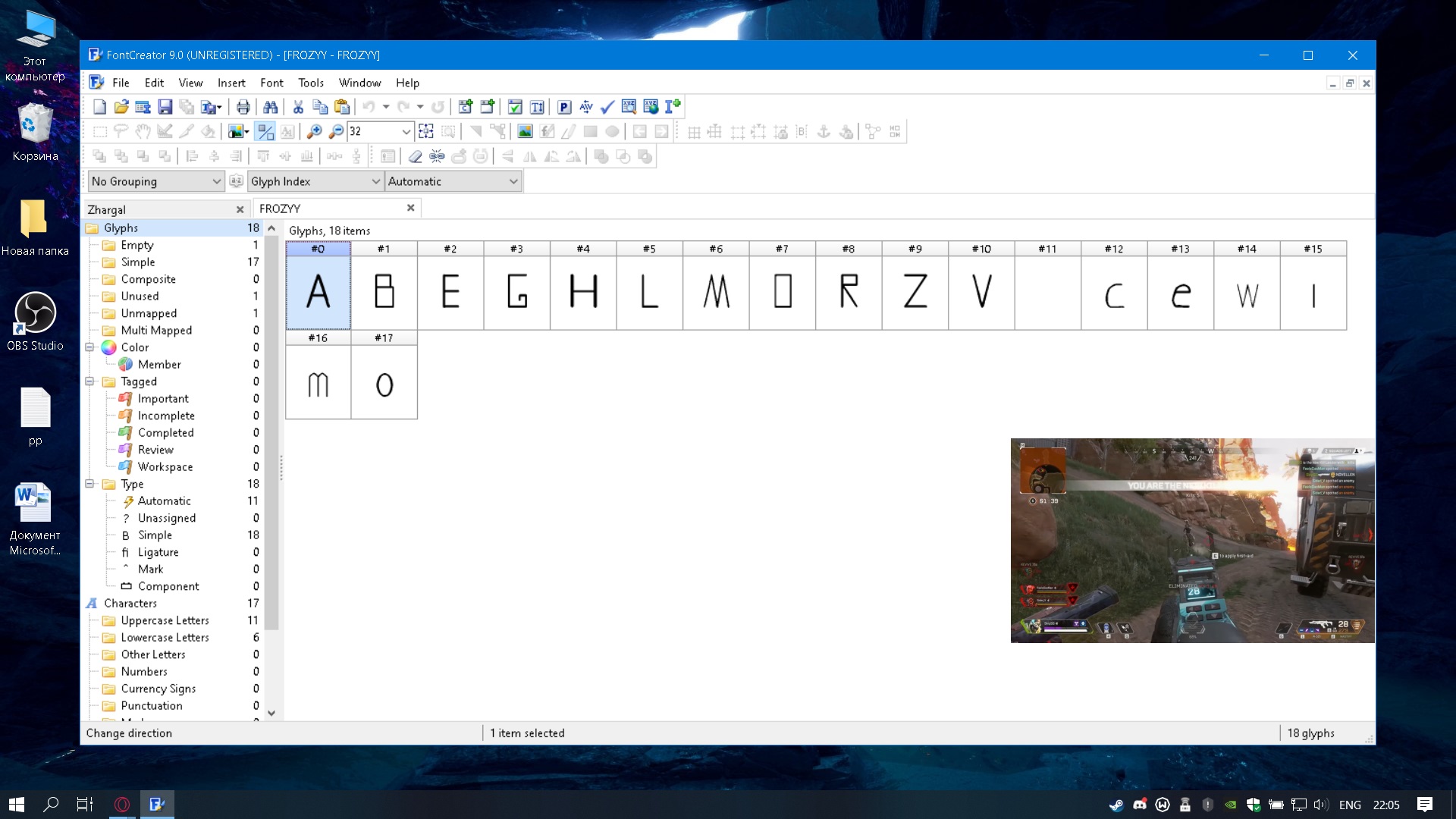Open the font Test window icon

point(537,107)
